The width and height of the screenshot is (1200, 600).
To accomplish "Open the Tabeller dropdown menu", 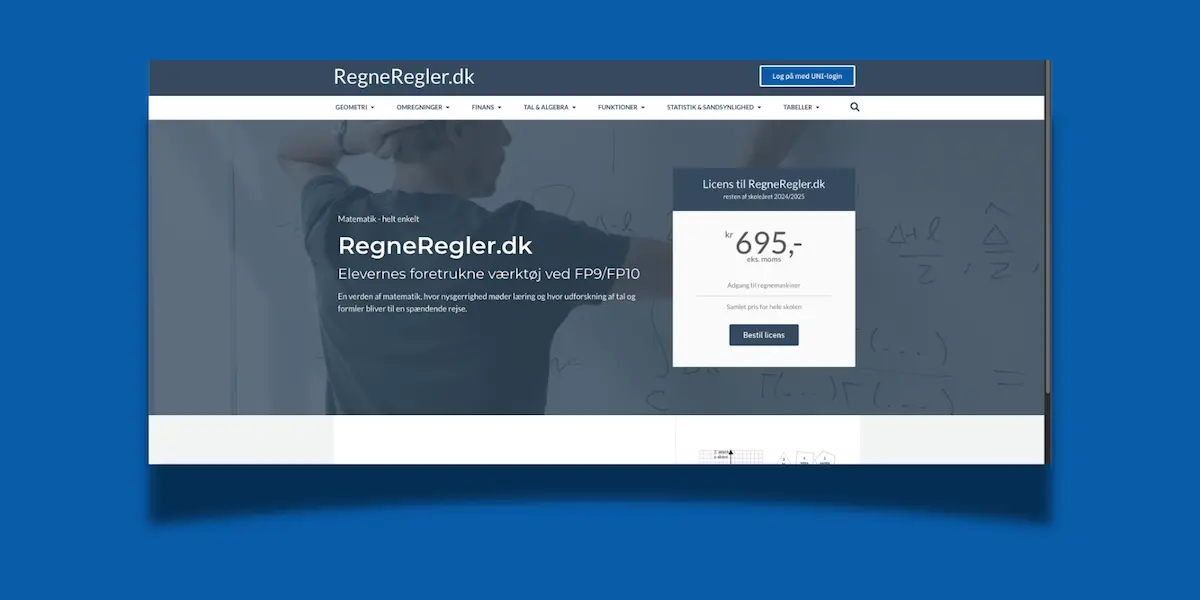I will click(x=801, y=107).
